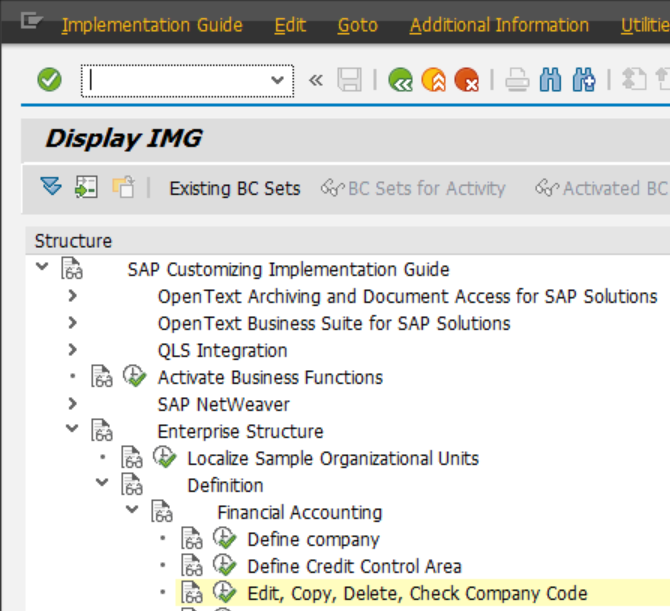Execute Localize Sample Organizational Units activity icon
Screen dimensions: 670x611
tap(164, 457)
